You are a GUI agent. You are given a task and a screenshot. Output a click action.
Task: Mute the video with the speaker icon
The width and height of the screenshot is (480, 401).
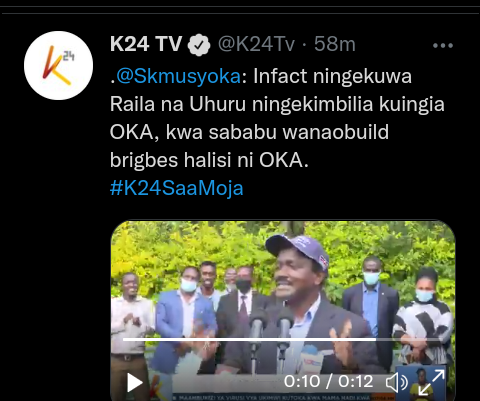397,382
